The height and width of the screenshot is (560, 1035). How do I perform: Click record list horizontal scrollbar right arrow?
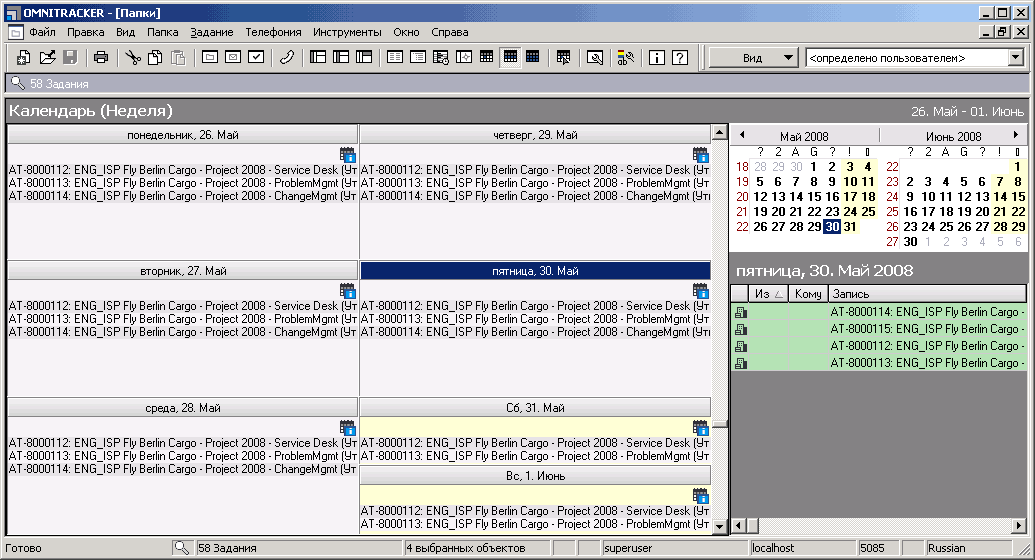pos(1018,526)
